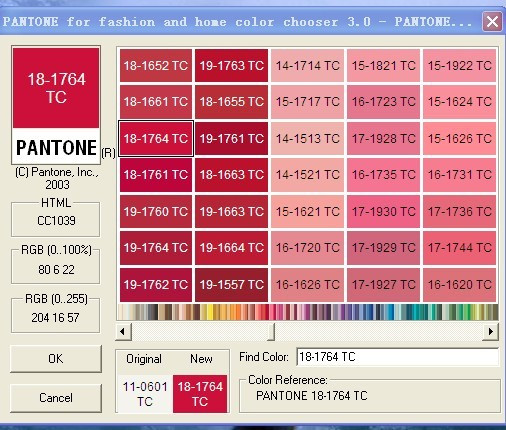
Task: Select swatch 15-1821 TC
Action: click(x=383, y=65)
